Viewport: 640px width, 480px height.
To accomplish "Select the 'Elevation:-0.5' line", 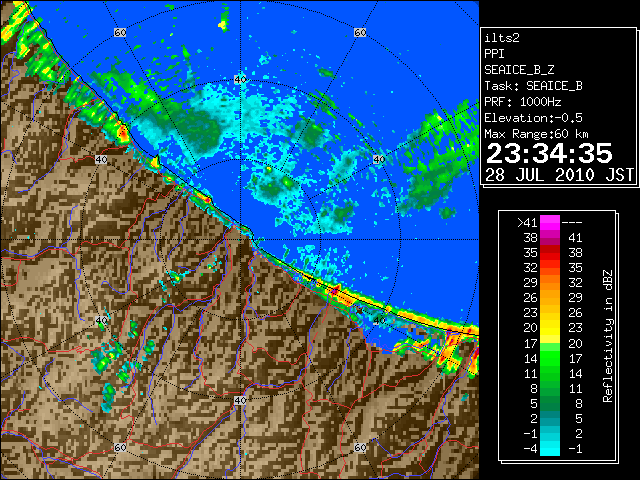I will coord(533,118).
